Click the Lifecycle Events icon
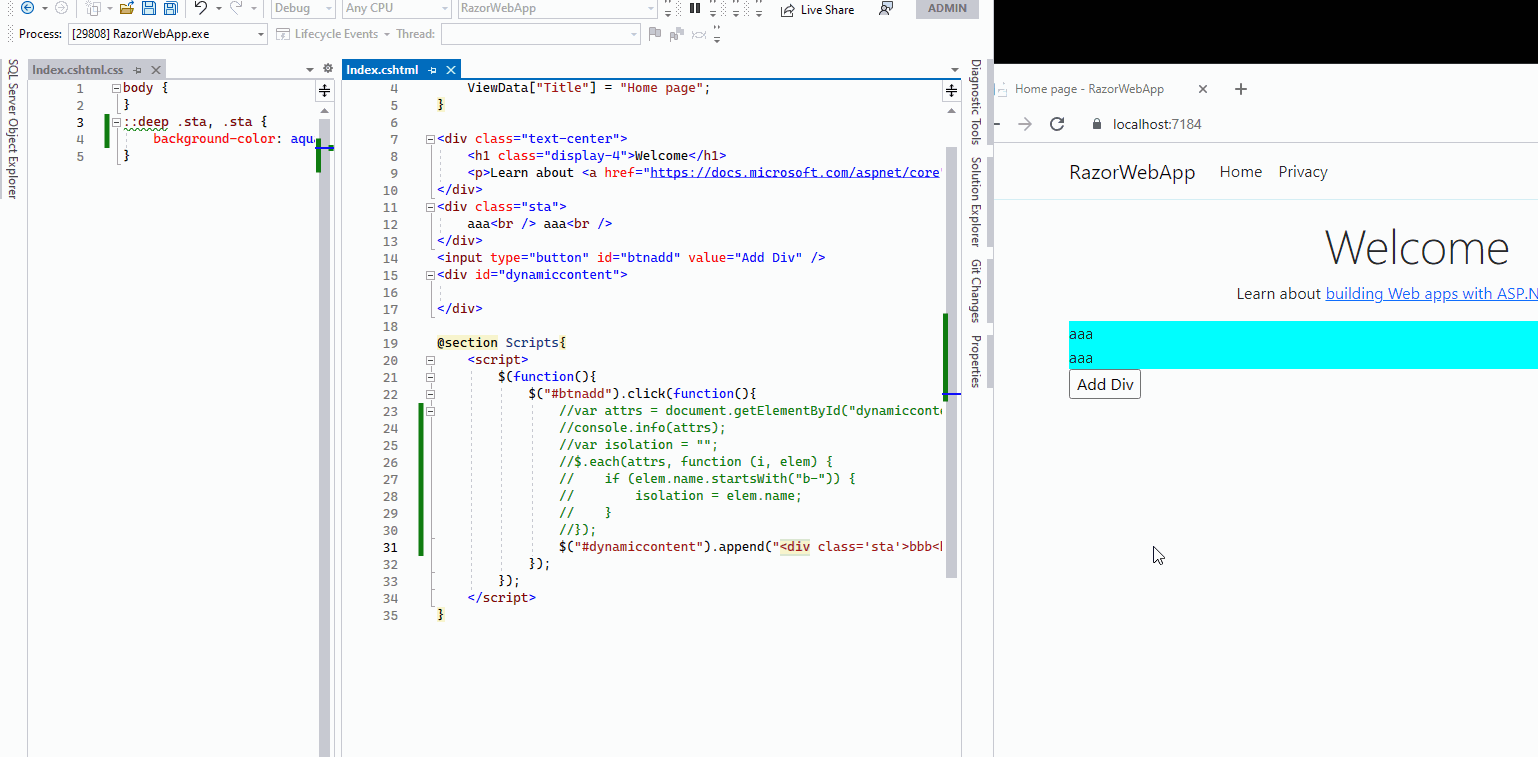The image size is (1538, 757). pos(282,34)
